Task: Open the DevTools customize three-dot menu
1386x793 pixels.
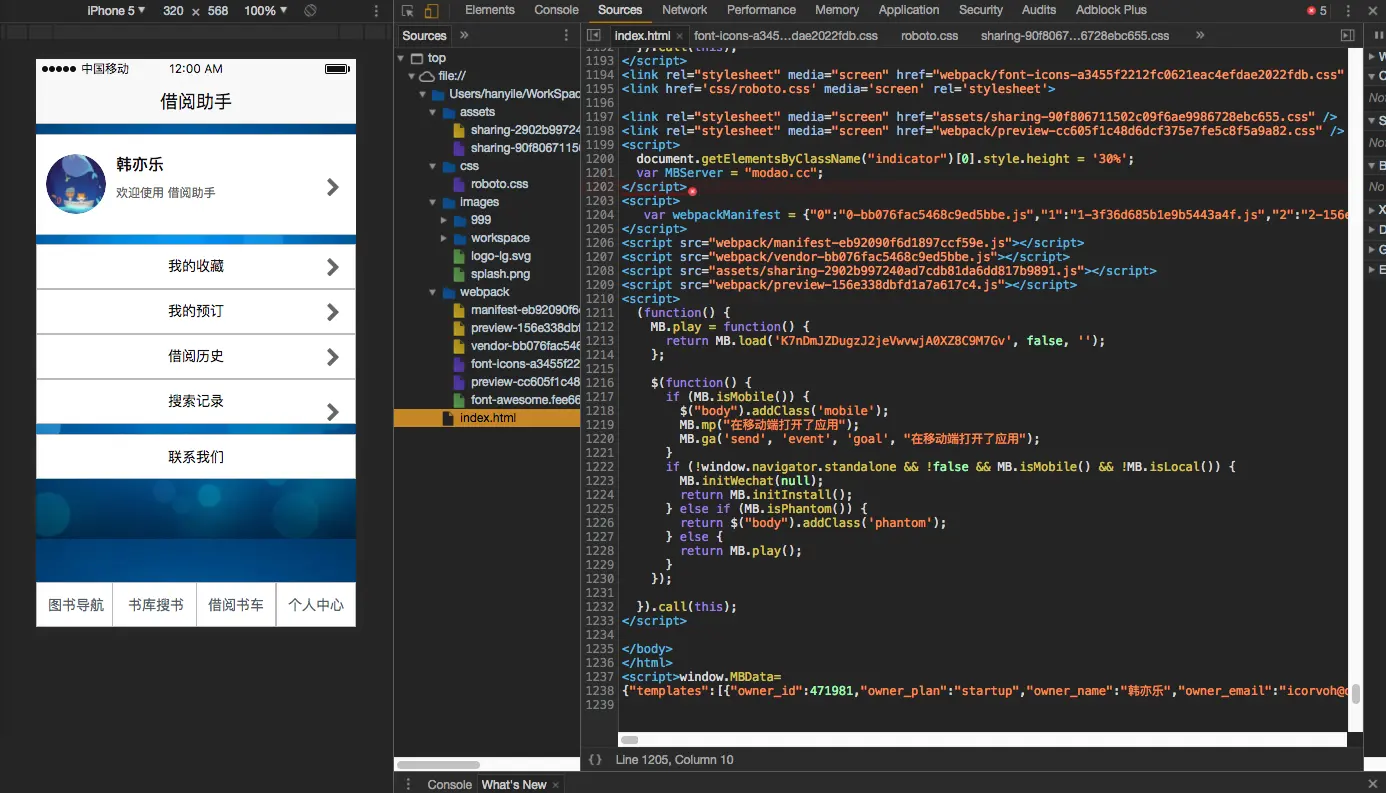Action: [1348, 11]
